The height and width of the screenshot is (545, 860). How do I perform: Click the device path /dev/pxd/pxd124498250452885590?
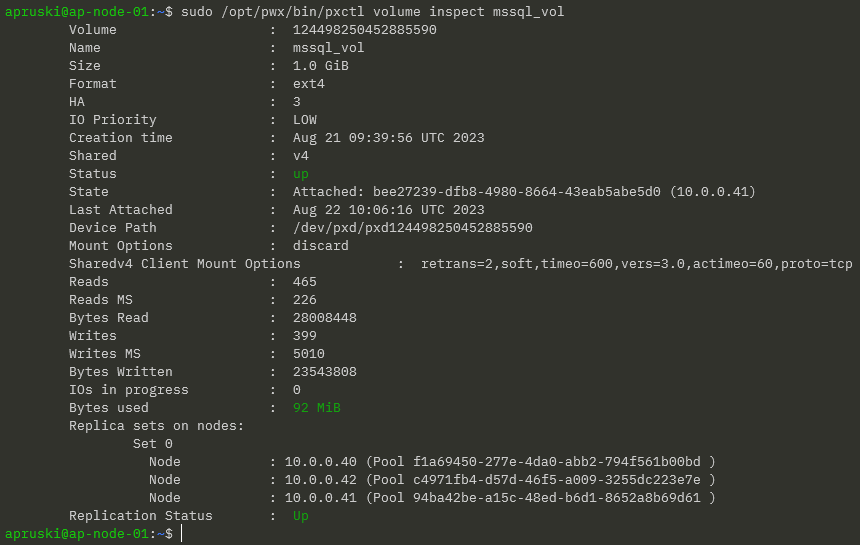(412, 228)
